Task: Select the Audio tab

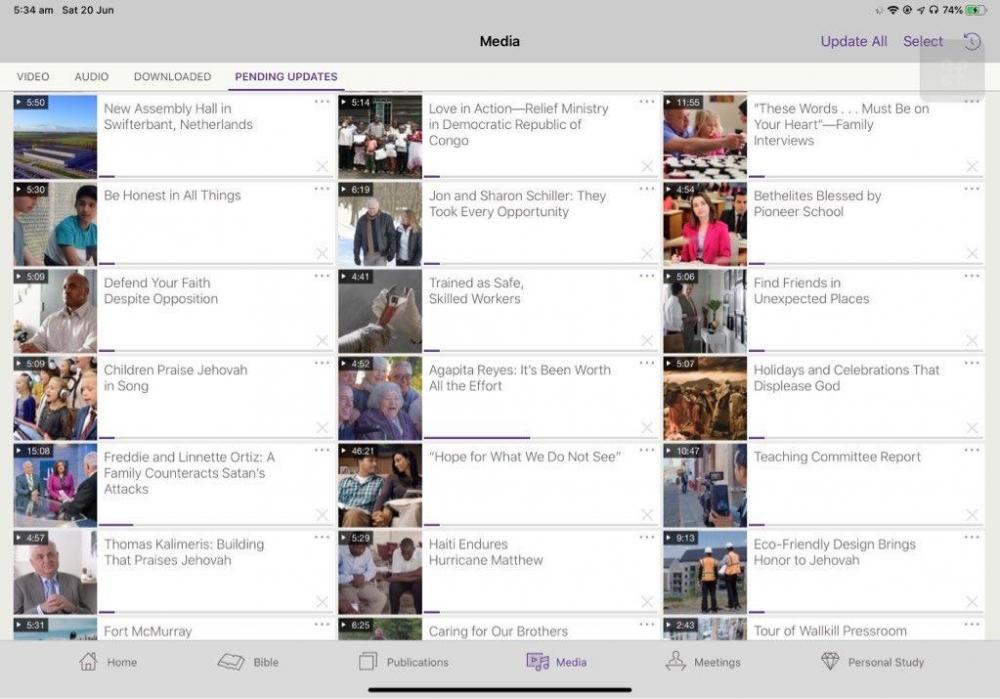Action: coord(91,77)
